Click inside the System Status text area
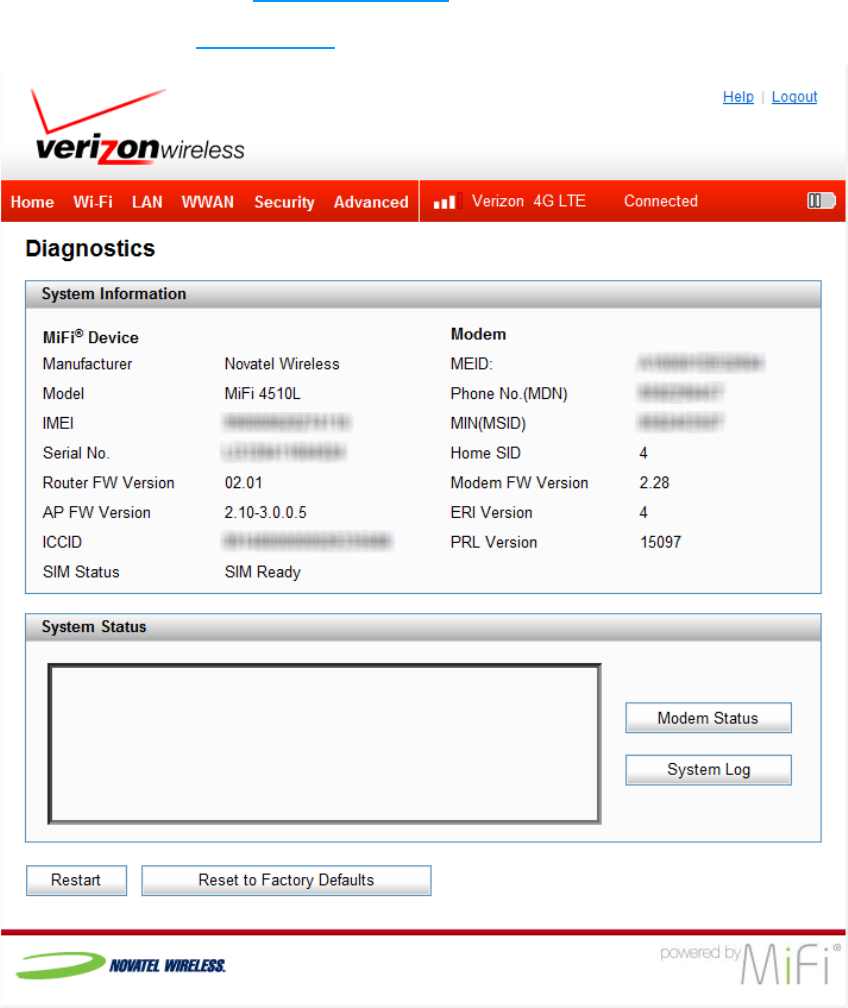The width and height of the screenshot is (848, 1008). [x=325, y=744]
